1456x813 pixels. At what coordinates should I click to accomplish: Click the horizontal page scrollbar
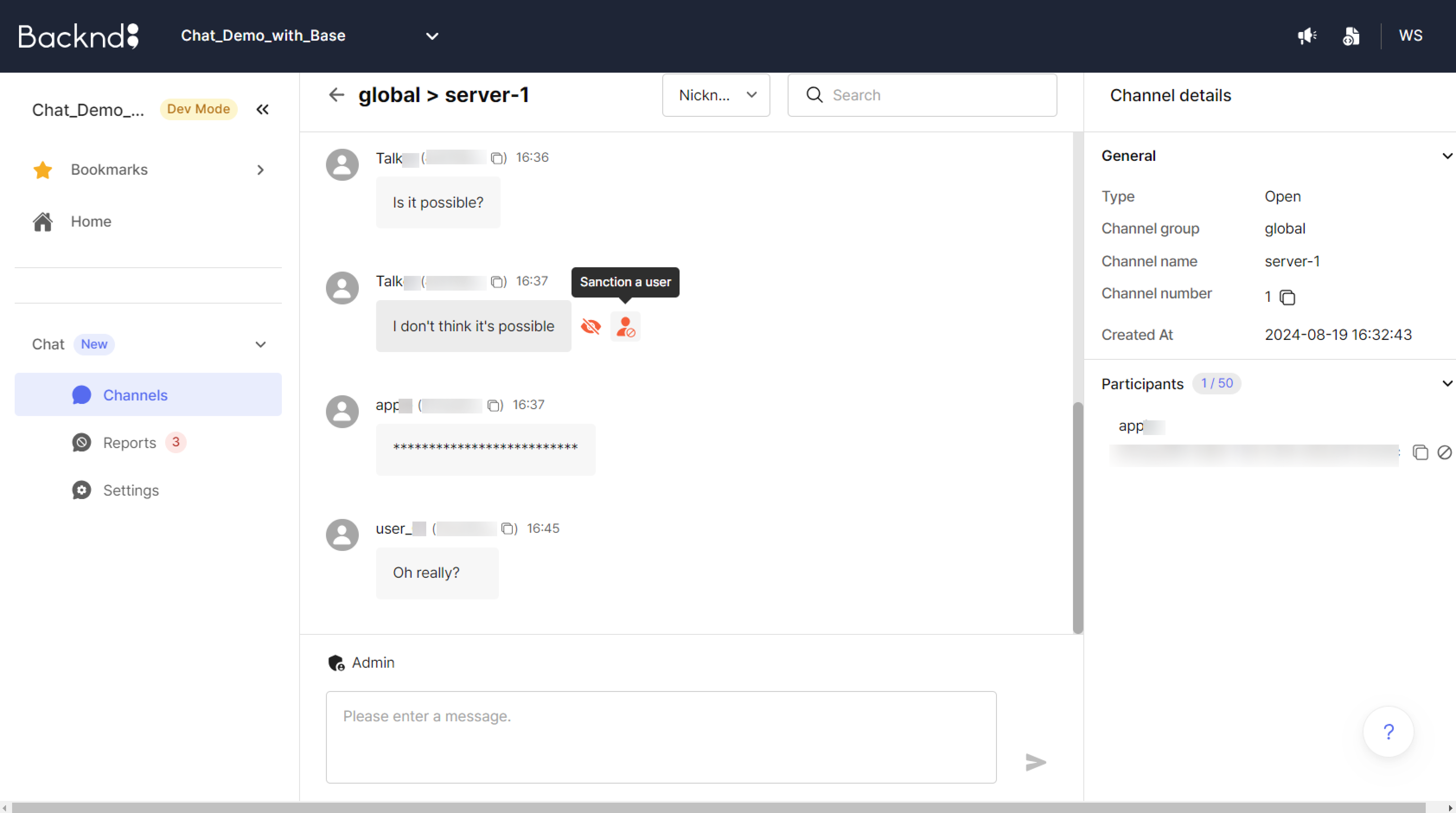(718, 807)
